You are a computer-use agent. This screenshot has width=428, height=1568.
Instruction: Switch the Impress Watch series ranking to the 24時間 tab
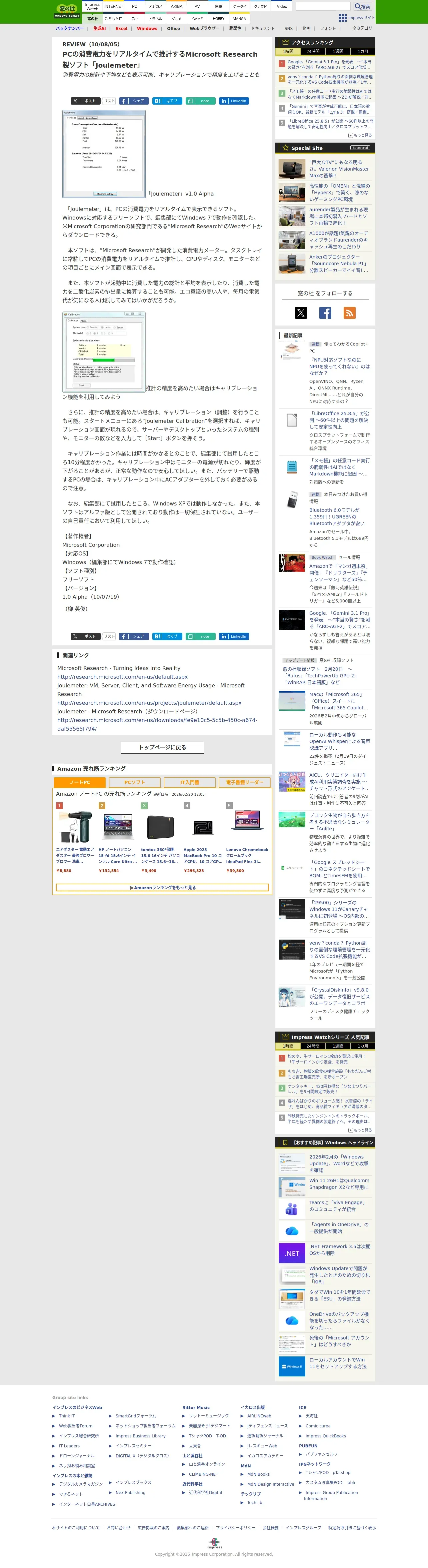tap(313, 1046)
